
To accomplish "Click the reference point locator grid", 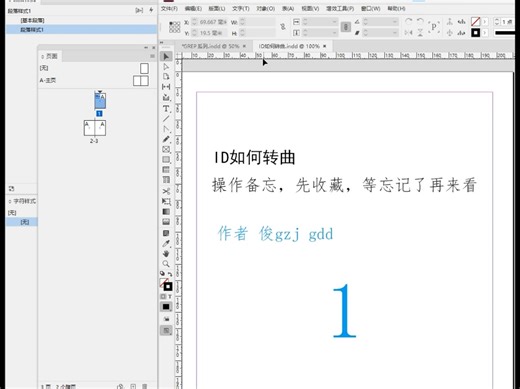I will 174,27.
